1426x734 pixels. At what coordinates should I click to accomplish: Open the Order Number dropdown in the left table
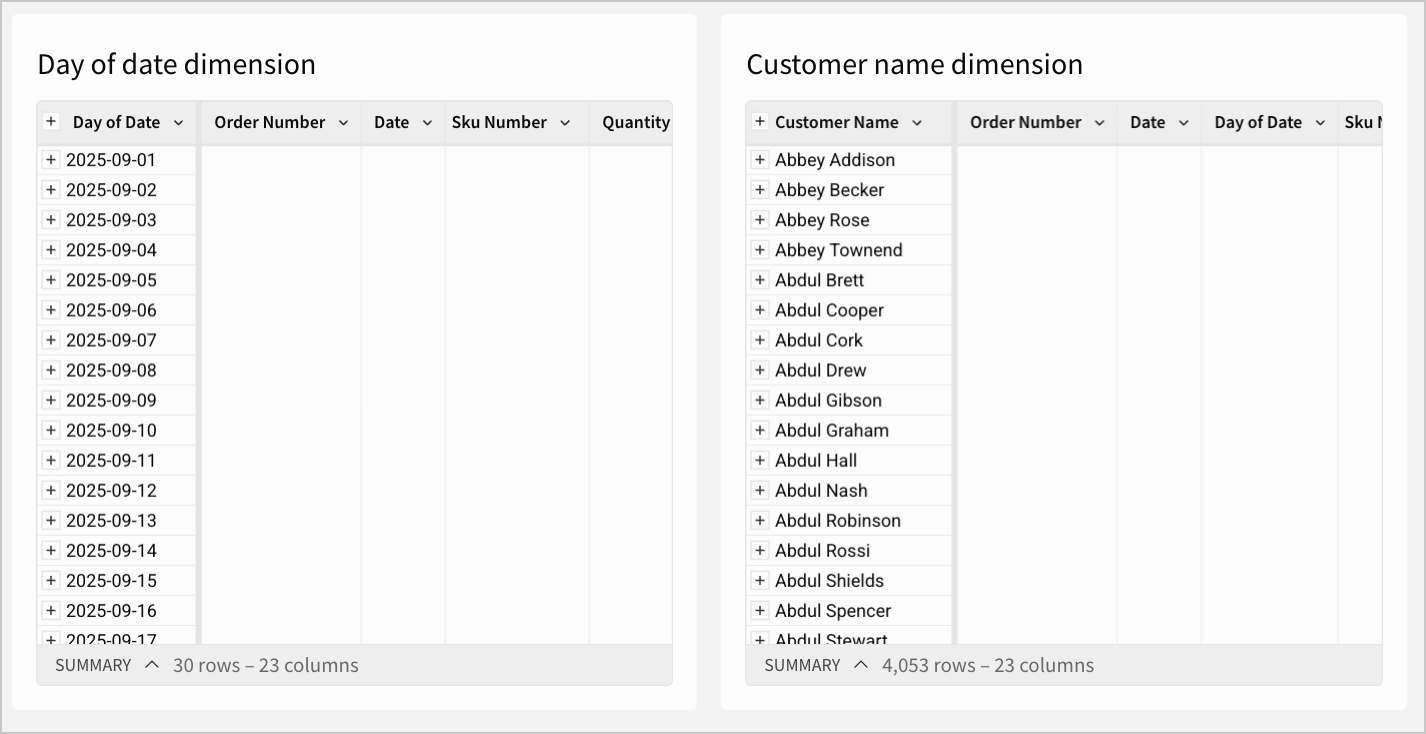344,121
